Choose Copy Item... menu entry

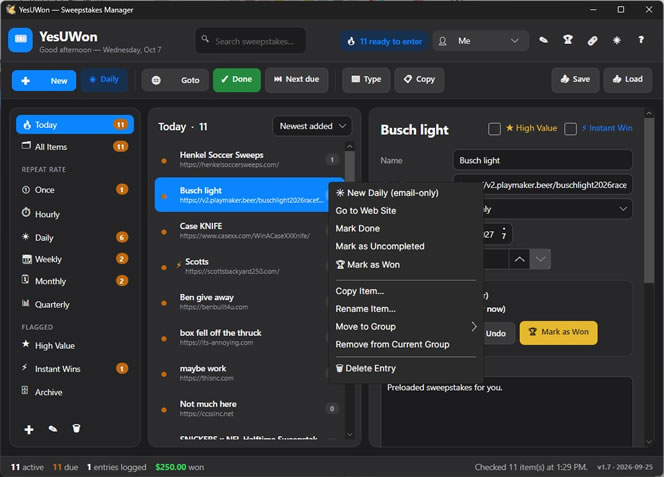tap(406, 291)
